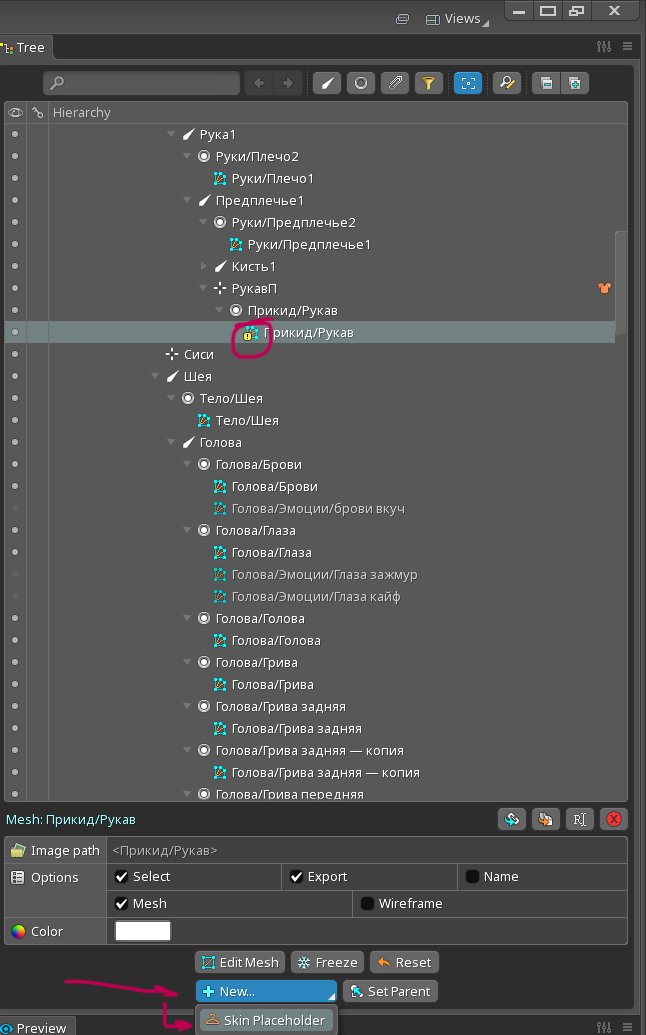The image size is (646, 1035).
Task: Collapse the Голова/Брови slot node
Action: (x=187, y=464)
